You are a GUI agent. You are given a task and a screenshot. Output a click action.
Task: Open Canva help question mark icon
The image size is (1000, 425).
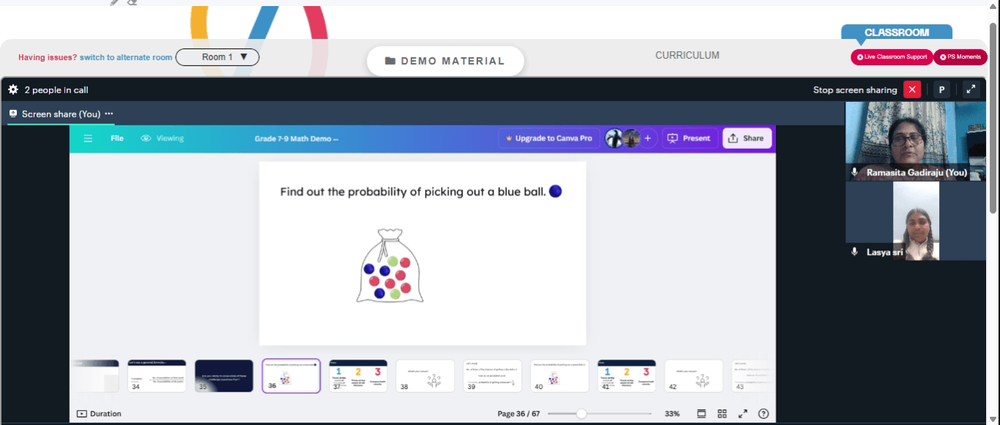click(763, 414)
